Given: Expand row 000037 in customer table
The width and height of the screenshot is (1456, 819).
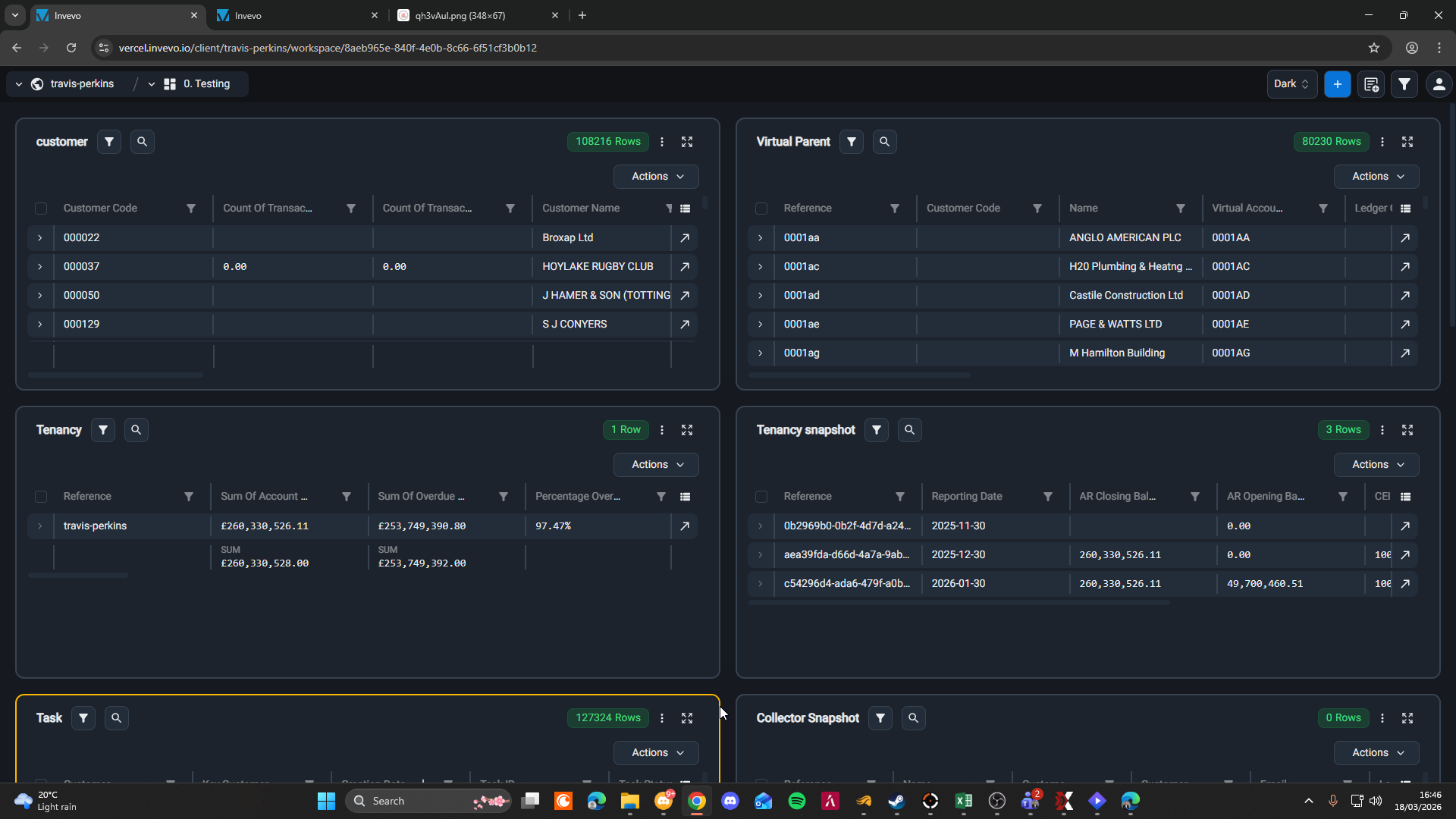Looking at the screenshot, I should (40, 267).
